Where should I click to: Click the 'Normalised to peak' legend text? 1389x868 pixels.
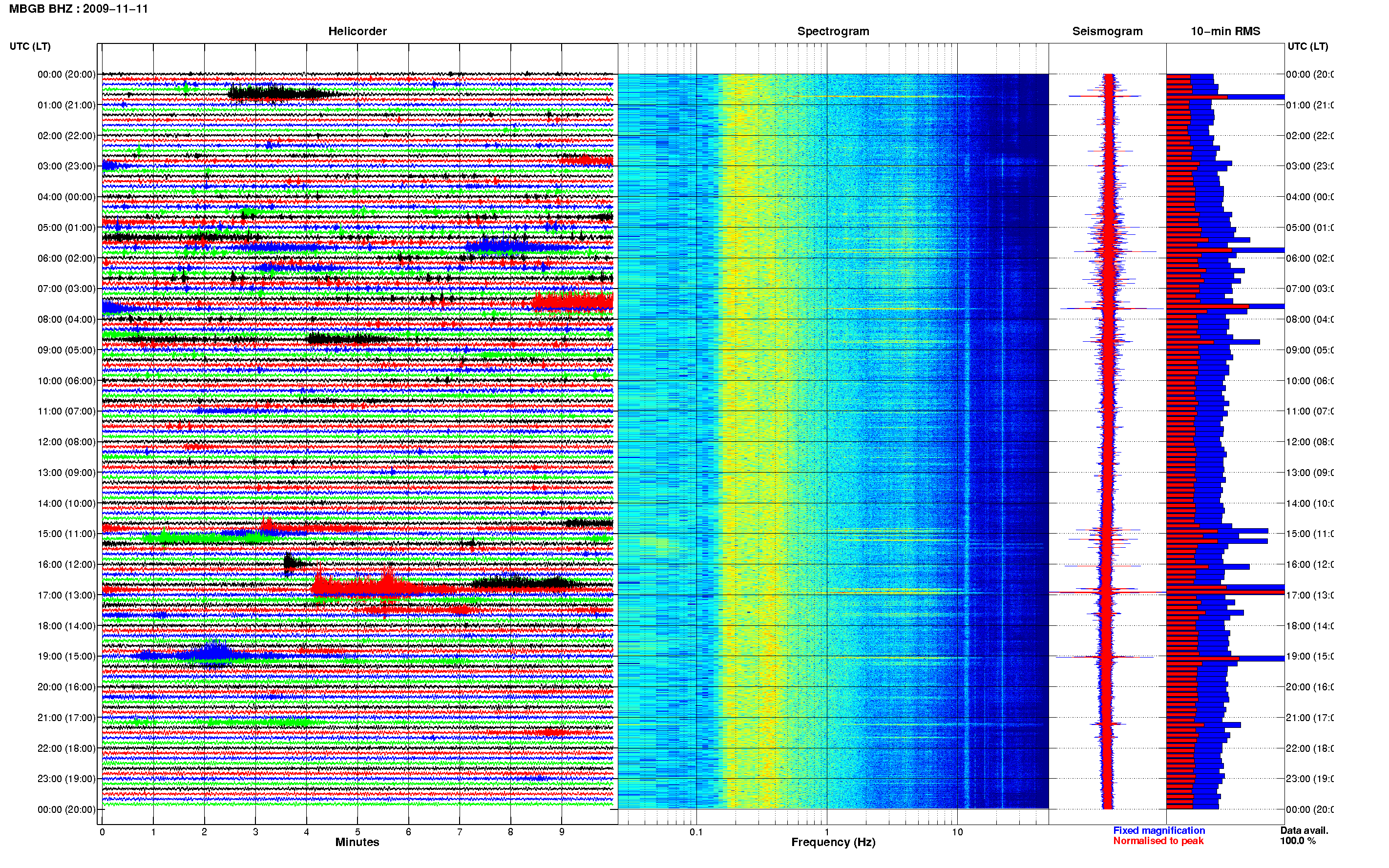click(1158, 841)
